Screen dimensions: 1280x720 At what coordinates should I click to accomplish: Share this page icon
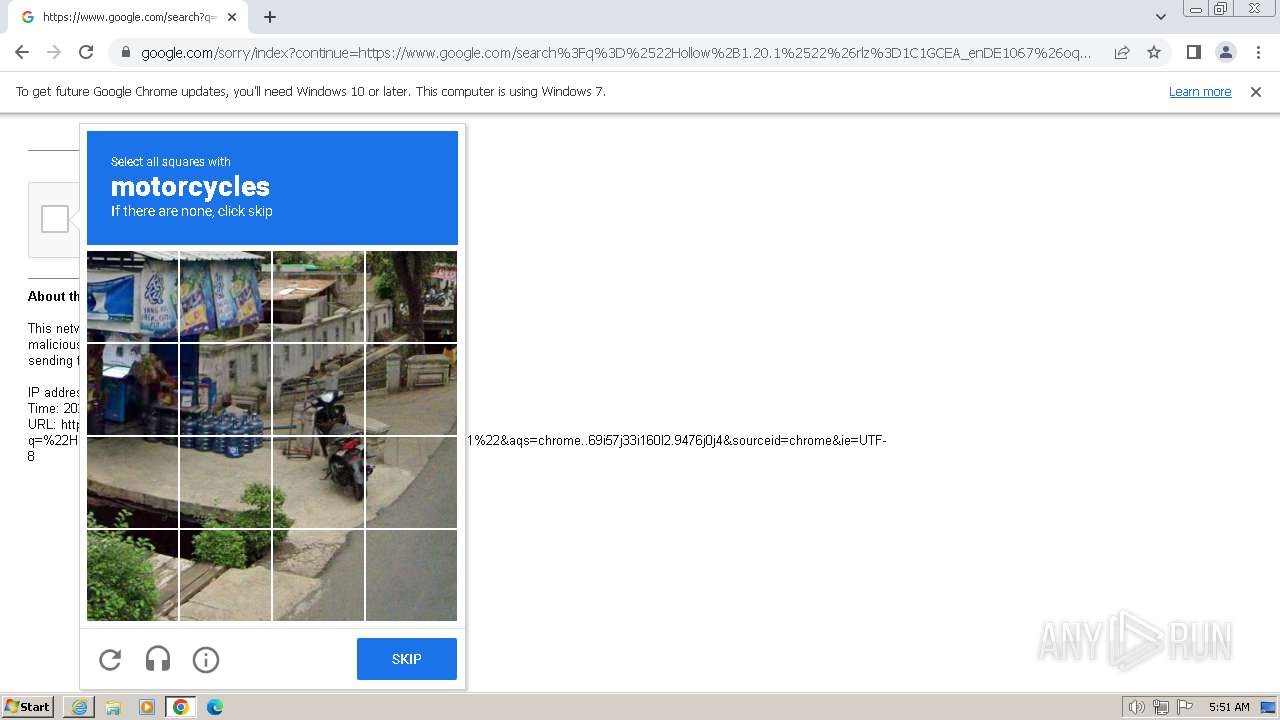pos(1122,52)
